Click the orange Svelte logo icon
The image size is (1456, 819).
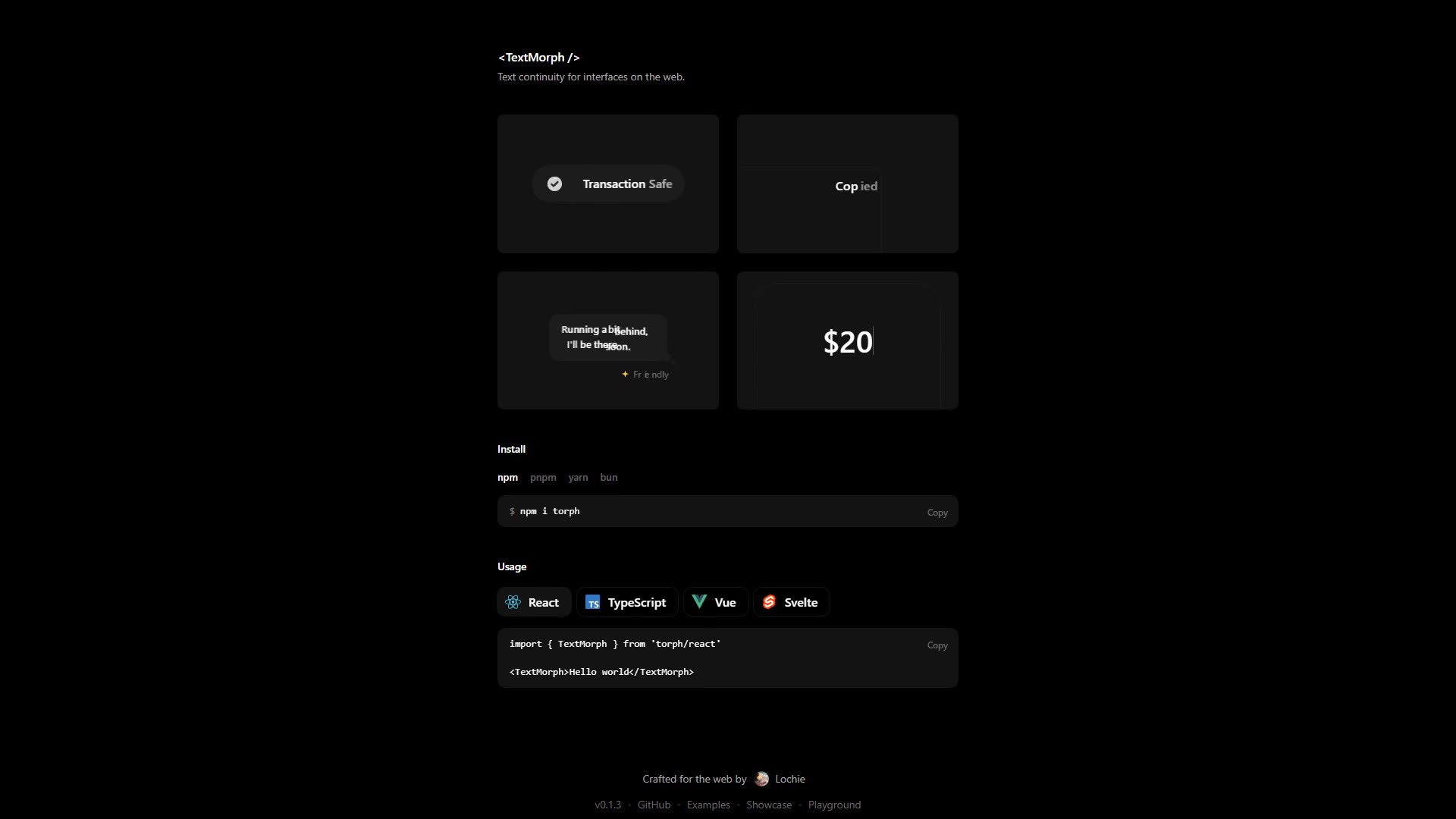point(769,602)
